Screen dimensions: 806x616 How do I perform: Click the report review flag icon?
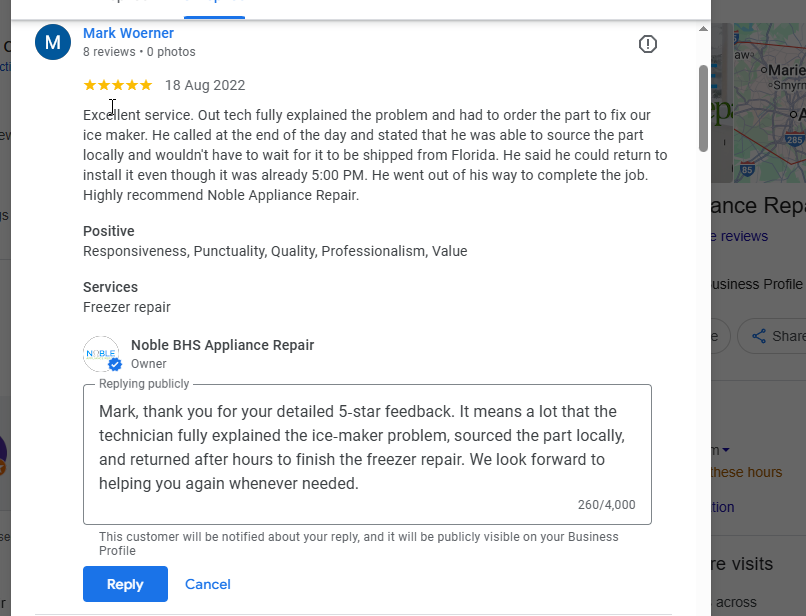(648, 44)
